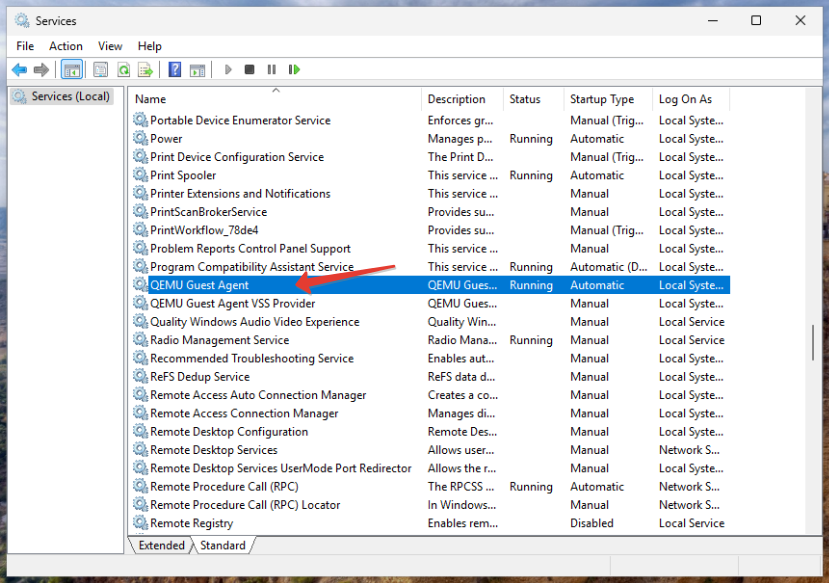Click 'ReFS data d...' description cell

[461, 376]
